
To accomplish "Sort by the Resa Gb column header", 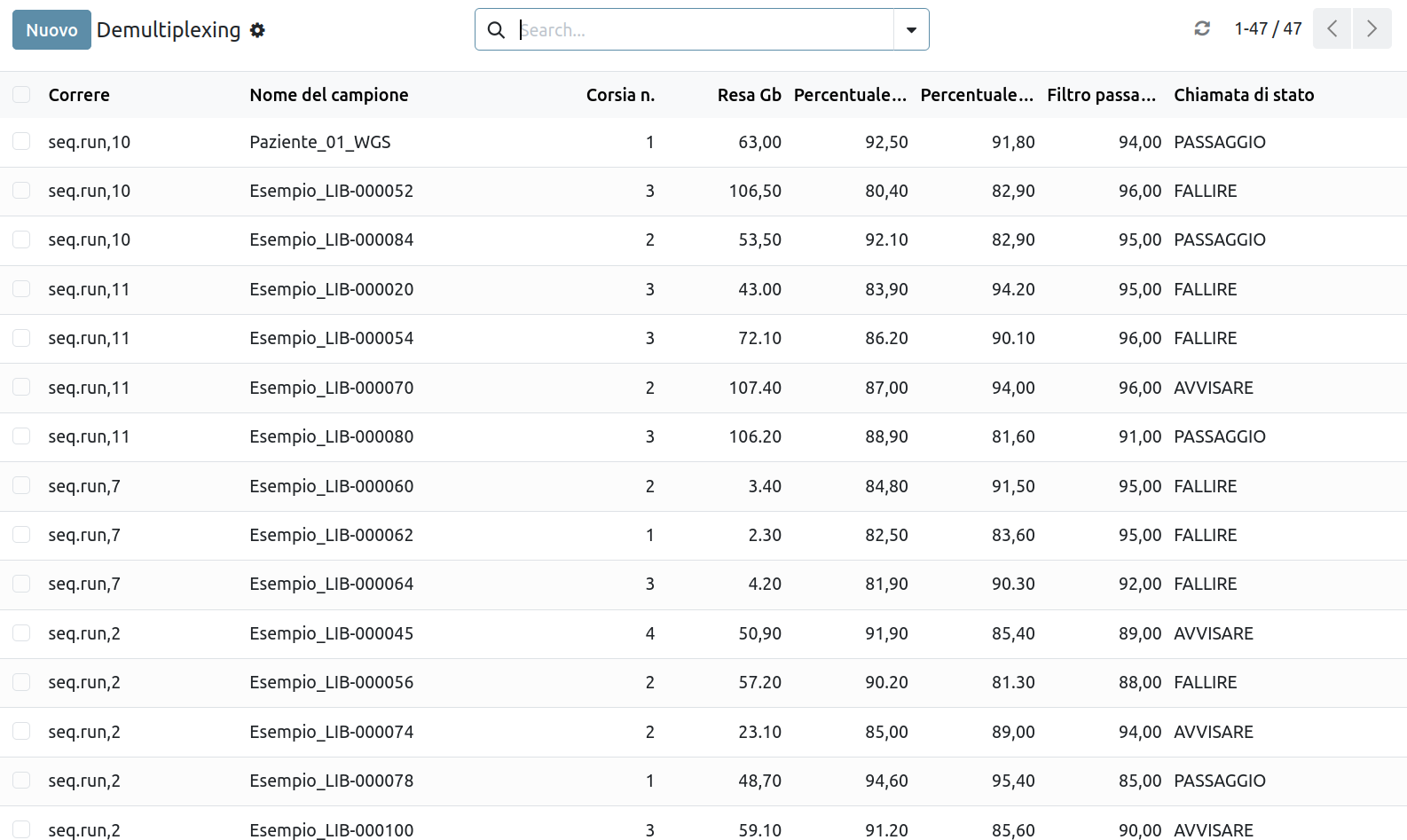I will click(749, 95).
